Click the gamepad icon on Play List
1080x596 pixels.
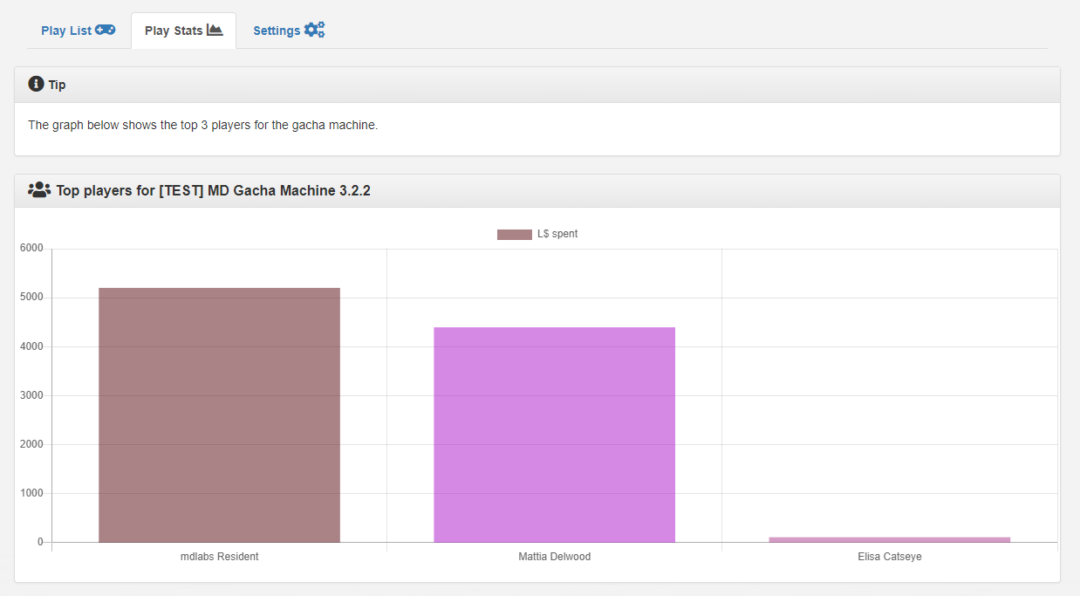pyautogui.click(x=105, y=30)
